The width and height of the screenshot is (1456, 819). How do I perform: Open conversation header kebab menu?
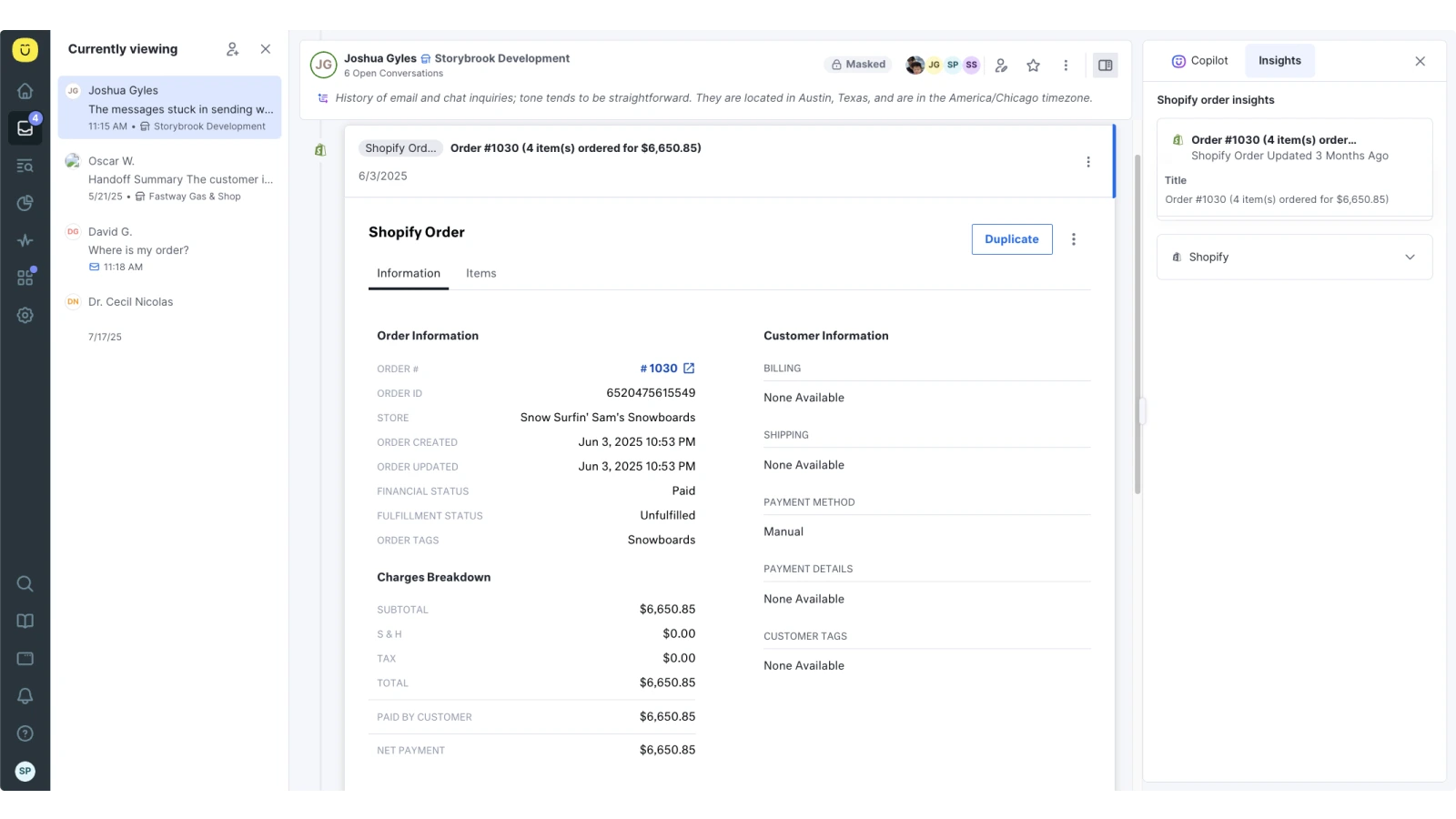(x=1066, y=66)
